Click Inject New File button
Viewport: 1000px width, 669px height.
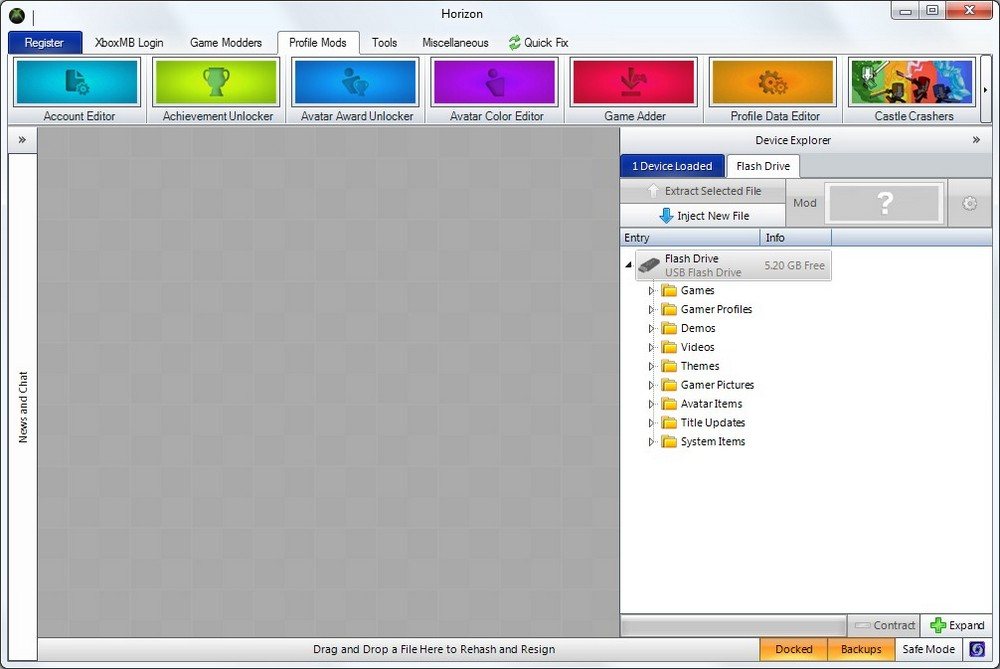pyautogui.click(x=703, y=216)
